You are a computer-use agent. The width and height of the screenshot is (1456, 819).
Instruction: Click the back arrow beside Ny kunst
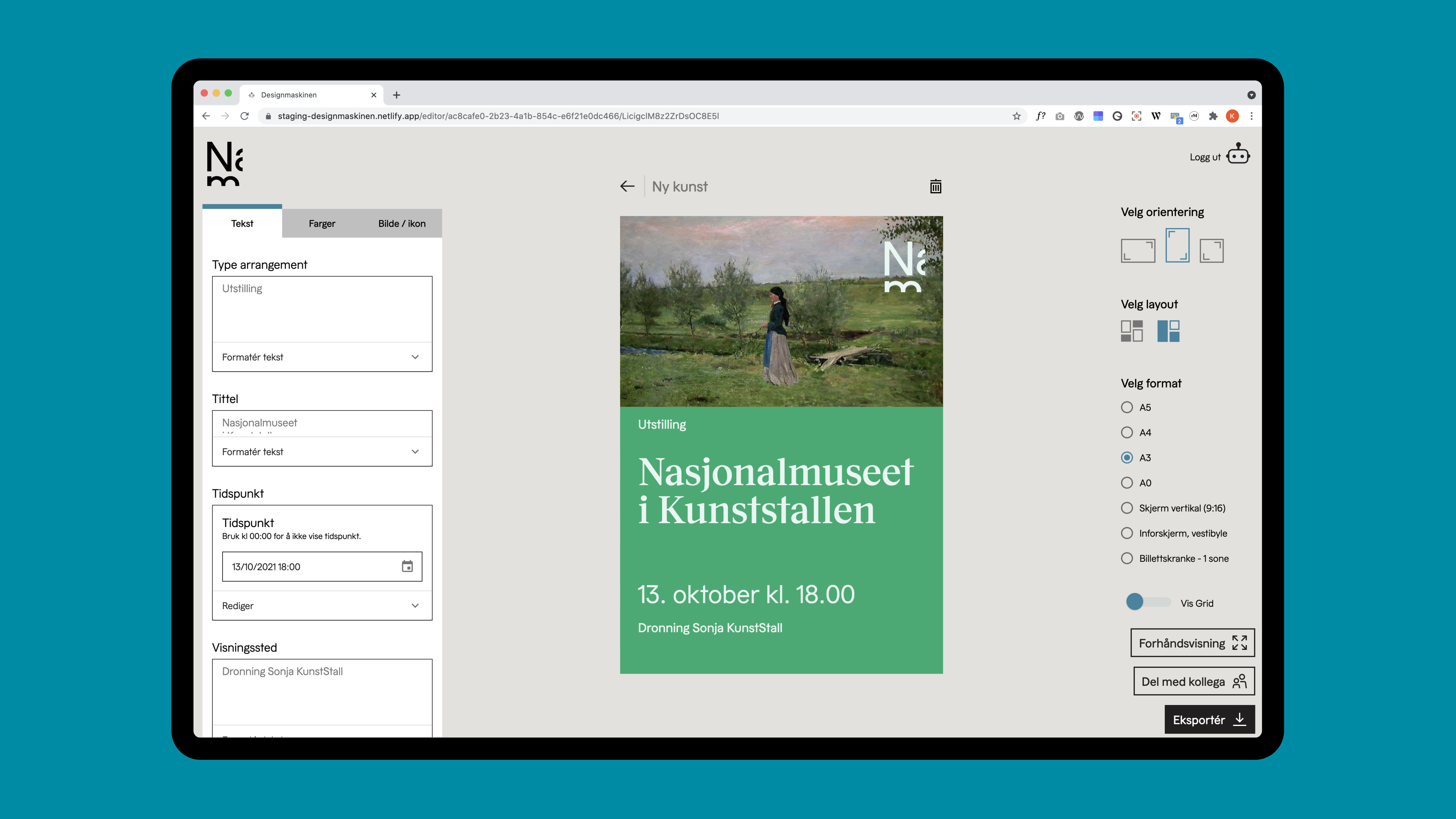pyautogui.click(x=627, y=187)
